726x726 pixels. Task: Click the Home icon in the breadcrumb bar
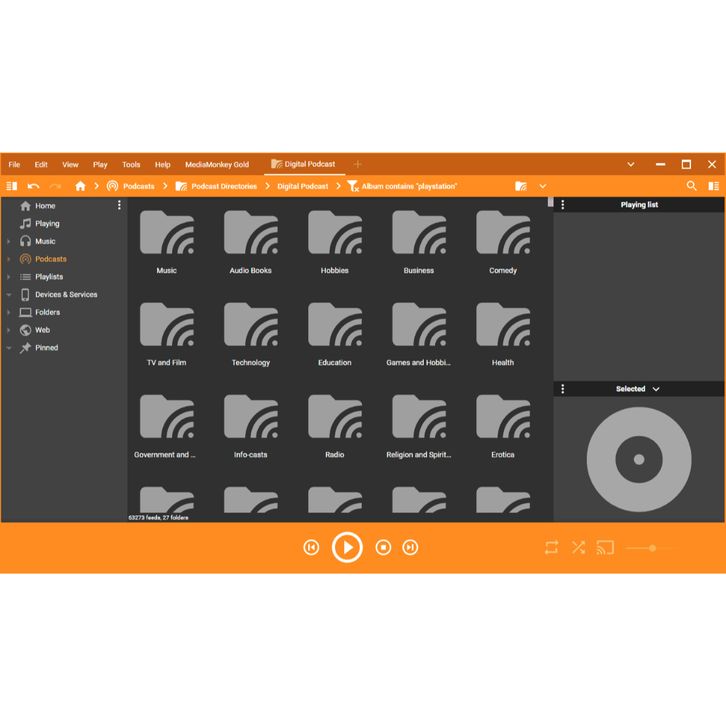(x=80, y=186)
